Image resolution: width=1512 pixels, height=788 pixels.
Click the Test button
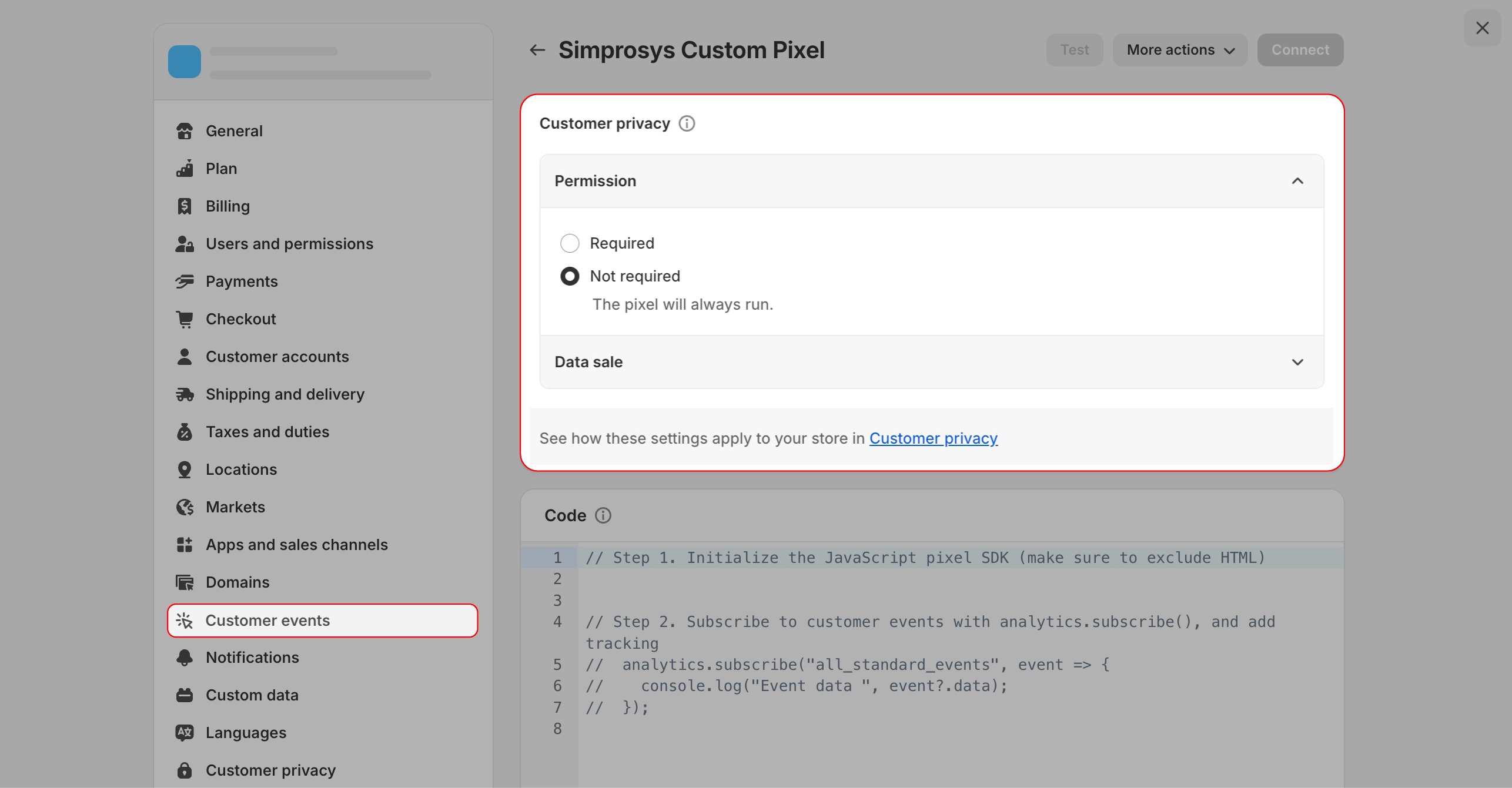[1075, 50]
